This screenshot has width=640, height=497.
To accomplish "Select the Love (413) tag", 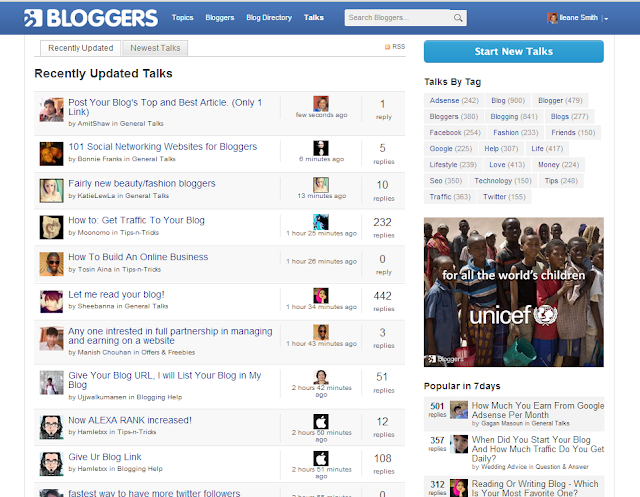I will (507, 165).
